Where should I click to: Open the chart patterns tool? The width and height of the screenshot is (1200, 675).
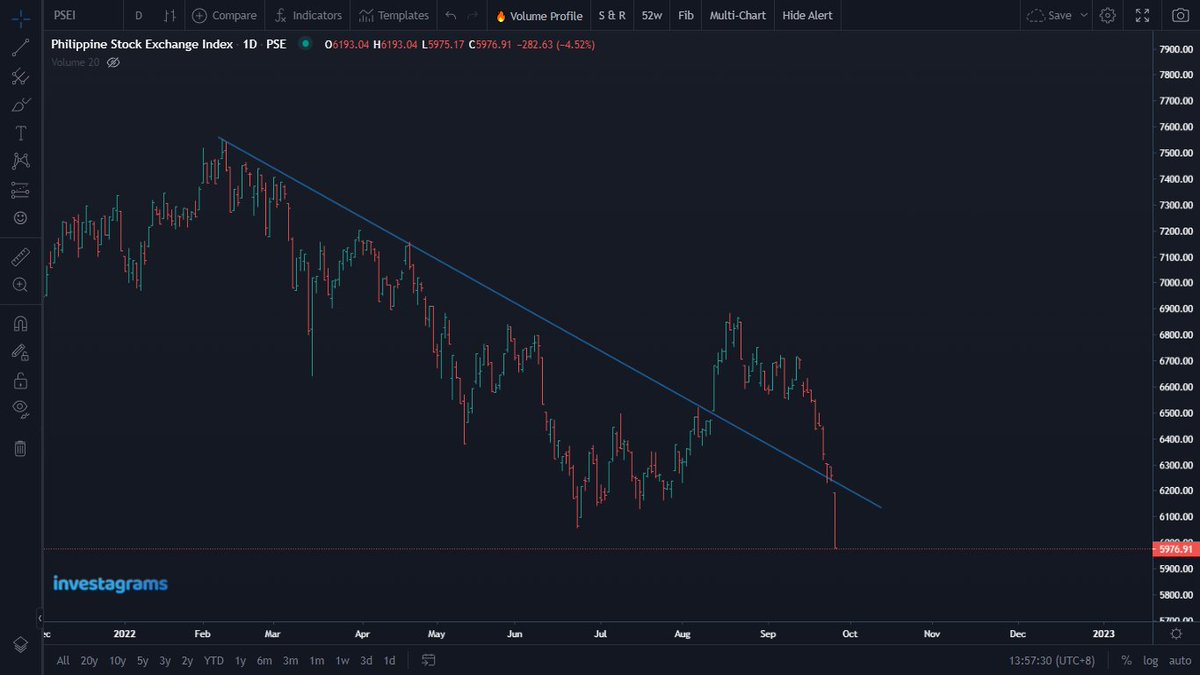20,161
